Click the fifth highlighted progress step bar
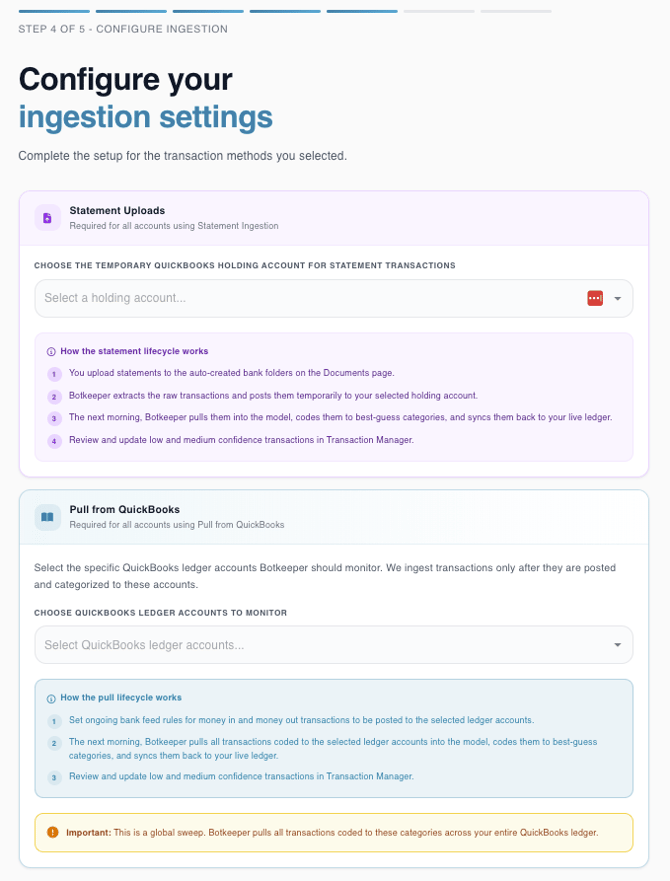 [362, 11]
